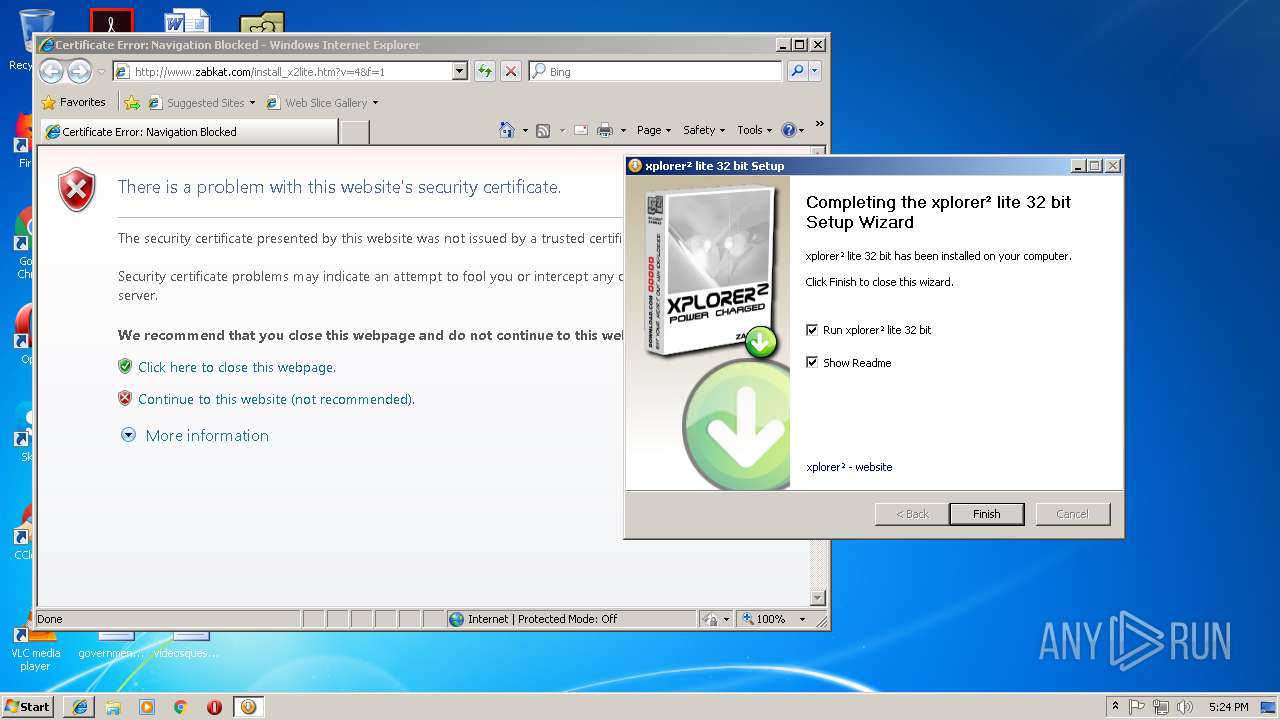Click the Bing search magnifier button

pyautogui.click(x=797, y=71)
